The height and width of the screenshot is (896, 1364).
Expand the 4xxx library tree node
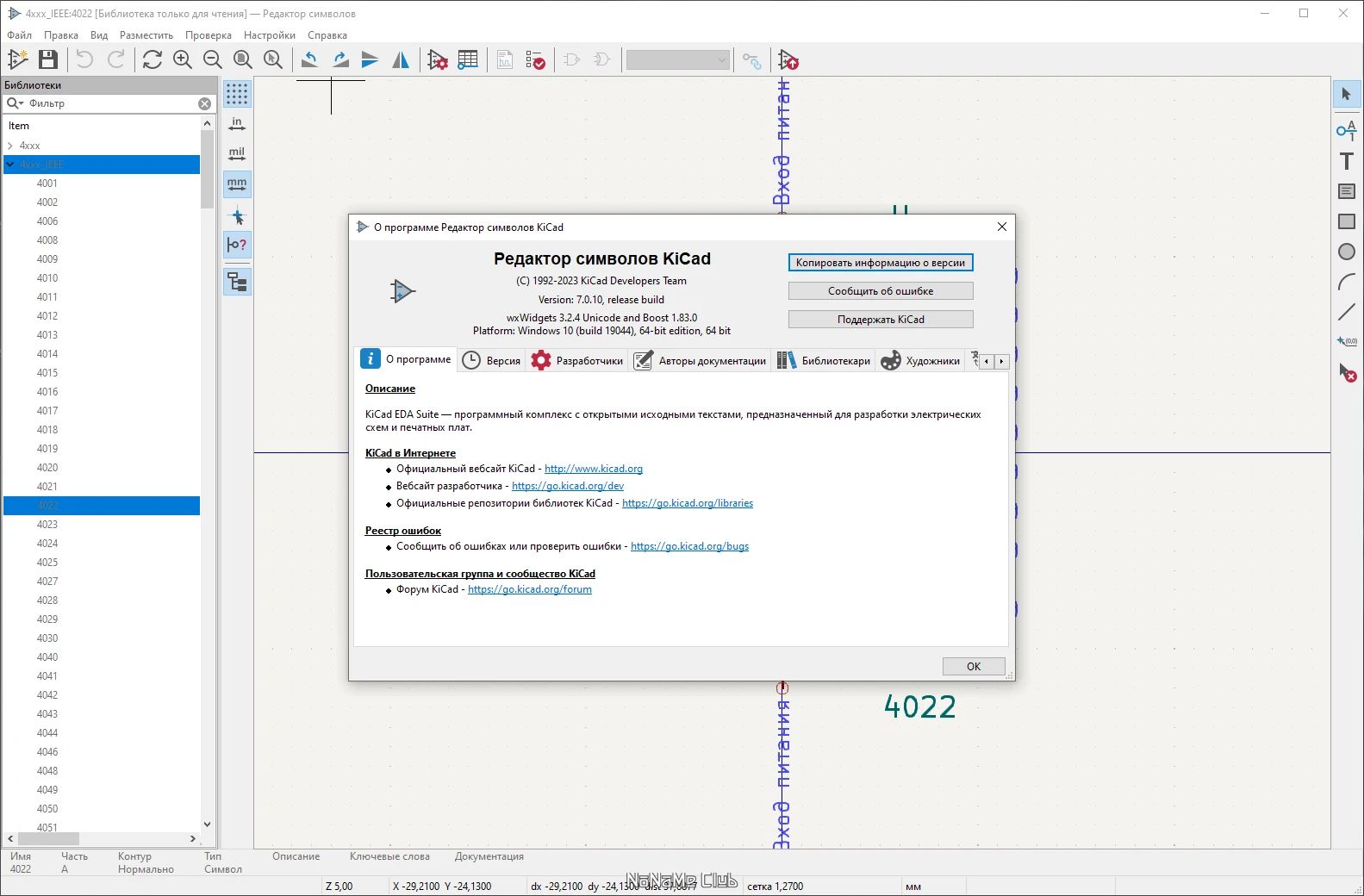[10, 146]
